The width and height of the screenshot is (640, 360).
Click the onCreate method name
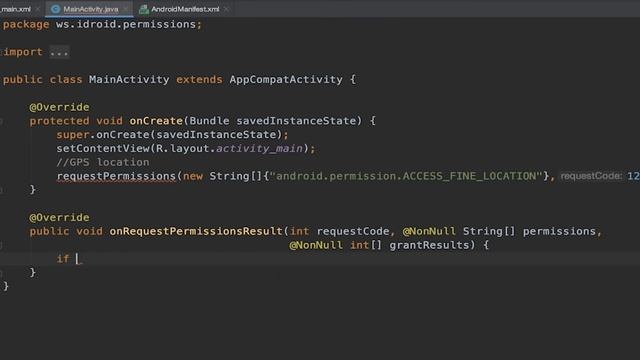(x=156, y=121)
